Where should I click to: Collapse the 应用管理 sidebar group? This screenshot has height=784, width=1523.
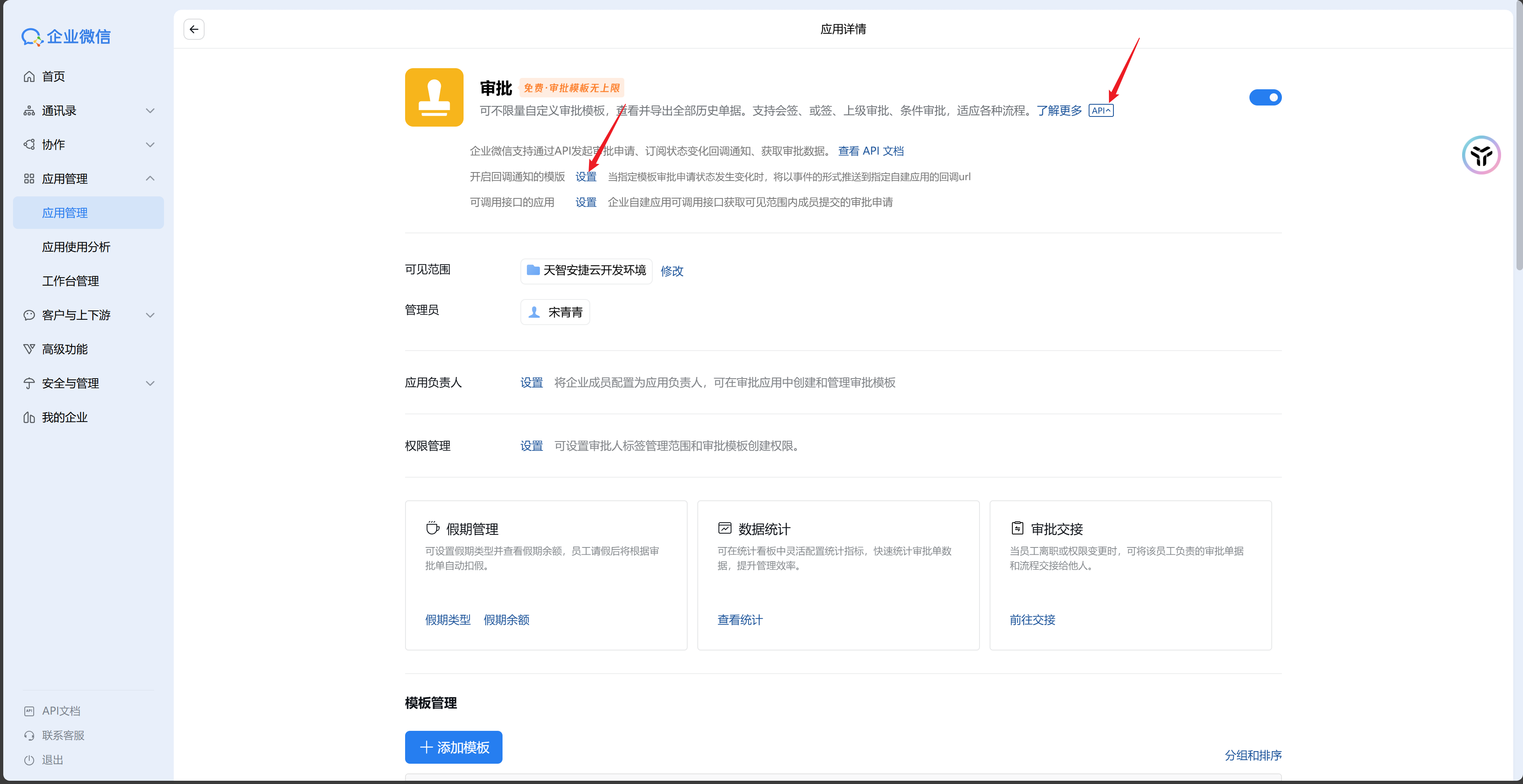[x=150, y=179]
